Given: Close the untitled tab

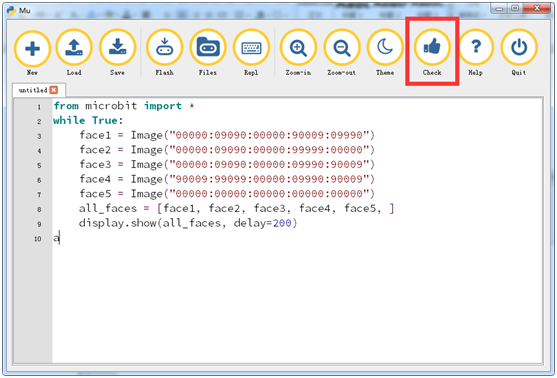Looking at the screenshot, I should (x=54, y=90).
